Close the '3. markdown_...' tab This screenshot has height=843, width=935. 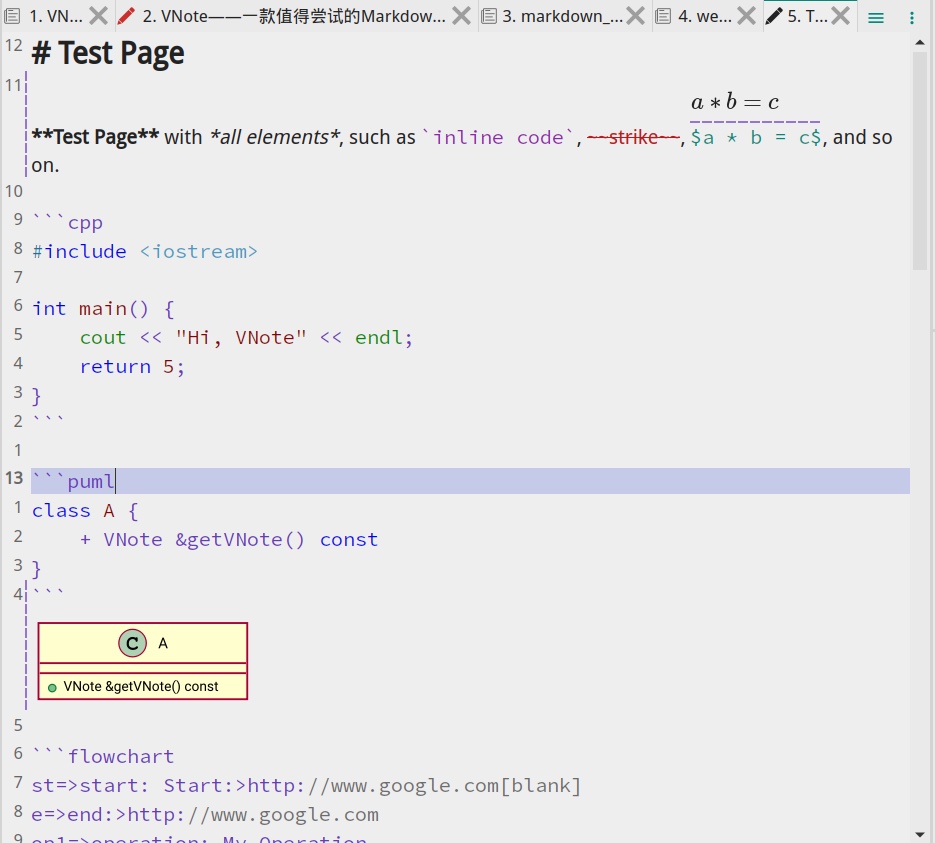636,16
